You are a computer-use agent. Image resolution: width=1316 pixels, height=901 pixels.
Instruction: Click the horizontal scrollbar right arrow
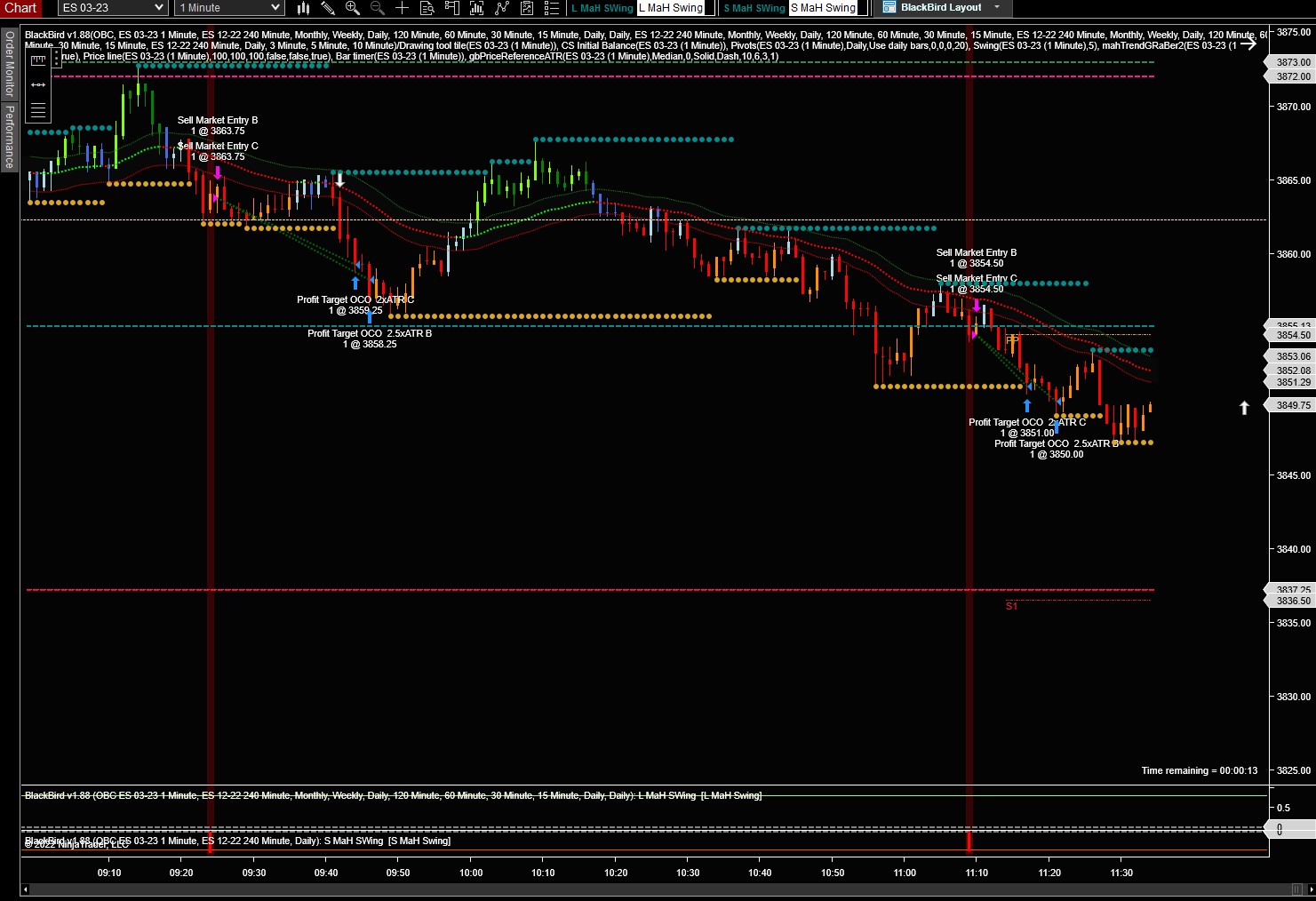[1310, 889]
